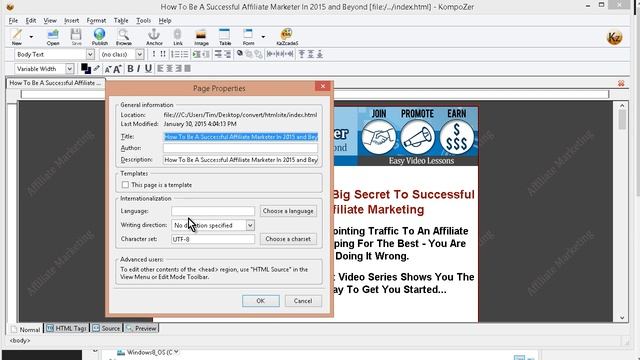Click the decrease font size icon

[108, 69]
